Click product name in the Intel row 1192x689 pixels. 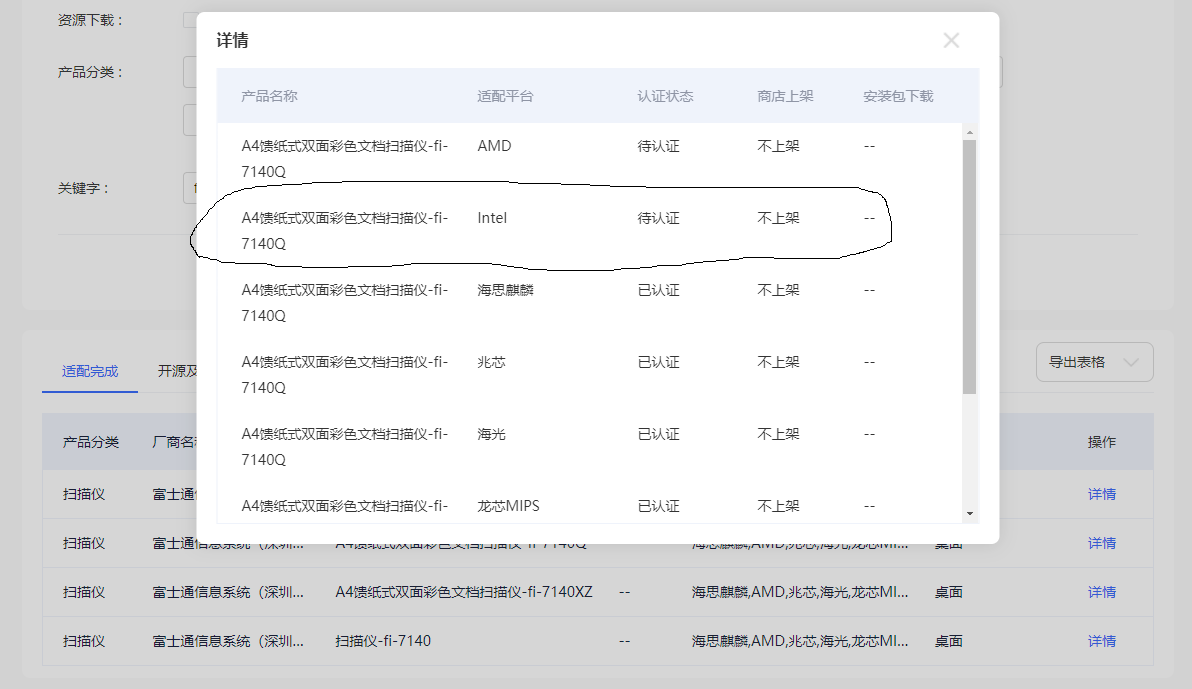pos(344,230)
